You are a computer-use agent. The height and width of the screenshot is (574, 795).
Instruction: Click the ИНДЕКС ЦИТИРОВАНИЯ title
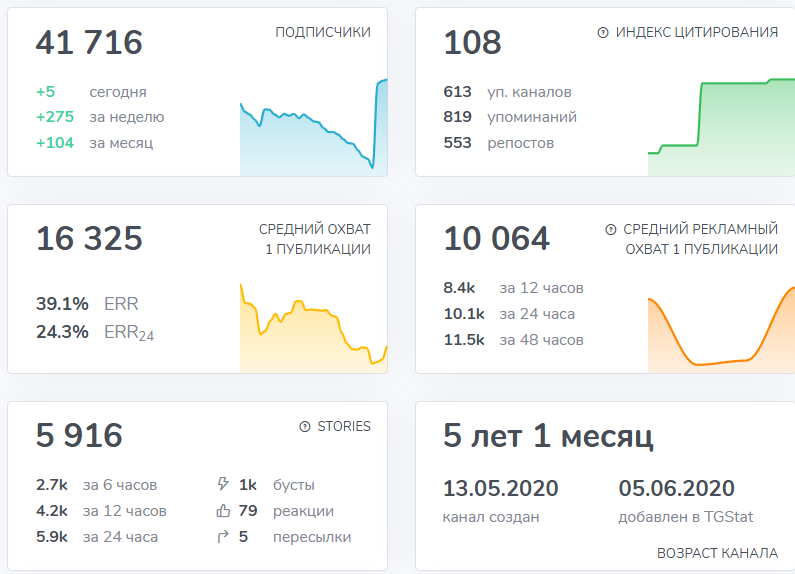[697, 32]
